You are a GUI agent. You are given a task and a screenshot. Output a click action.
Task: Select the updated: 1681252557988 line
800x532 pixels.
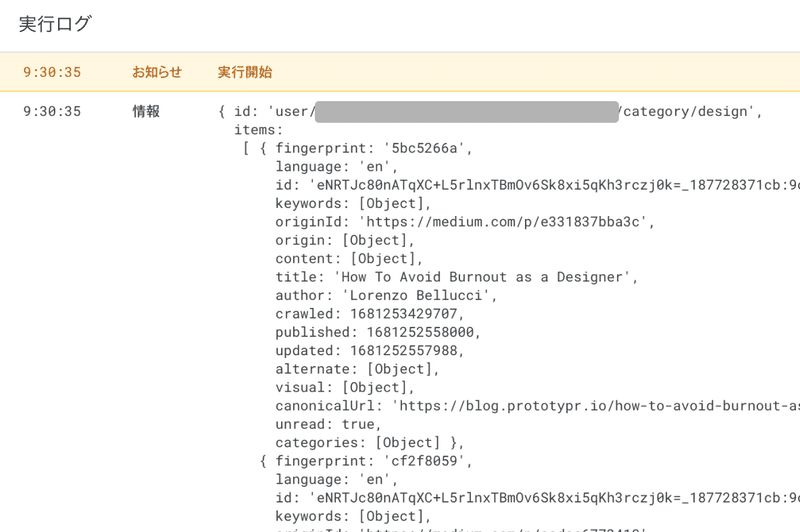(370, 350)
